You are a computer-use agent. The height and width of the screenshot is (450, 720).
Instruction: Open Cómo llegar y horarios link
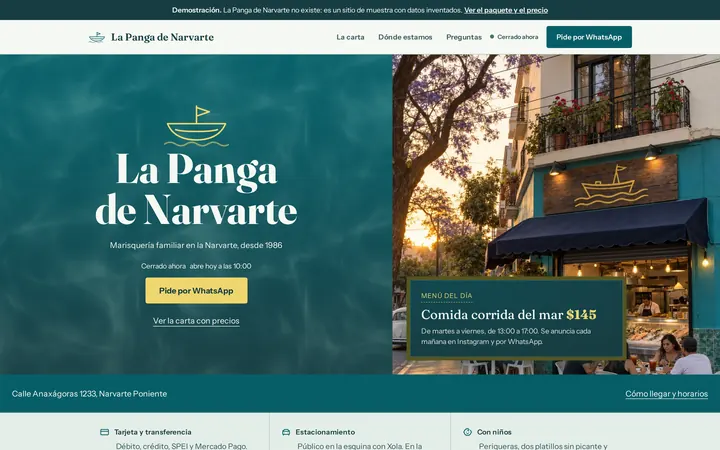[666, 394]
